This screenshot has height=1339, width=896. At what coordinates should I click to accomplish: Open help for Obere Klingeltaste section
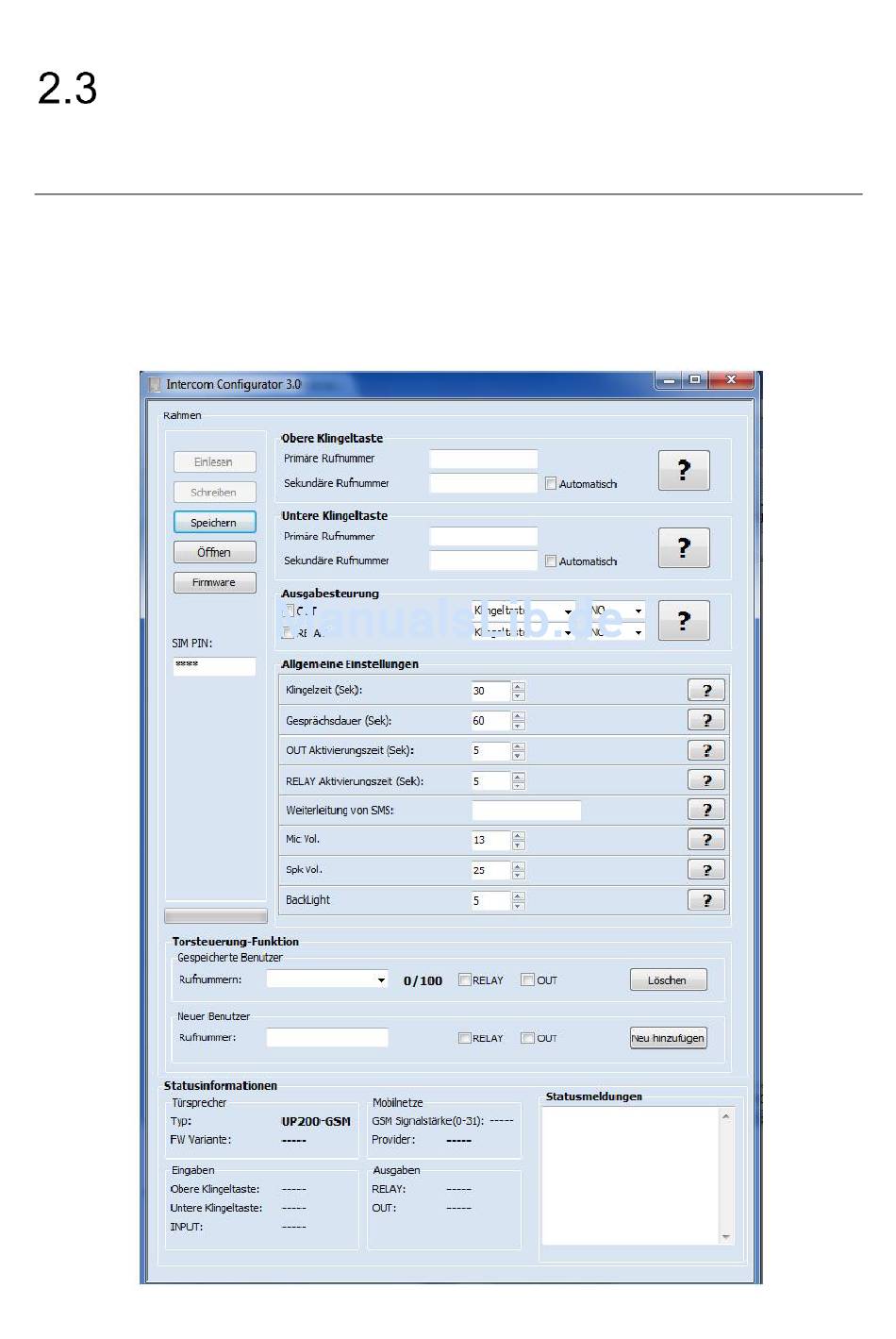click(x=684, y=470)
